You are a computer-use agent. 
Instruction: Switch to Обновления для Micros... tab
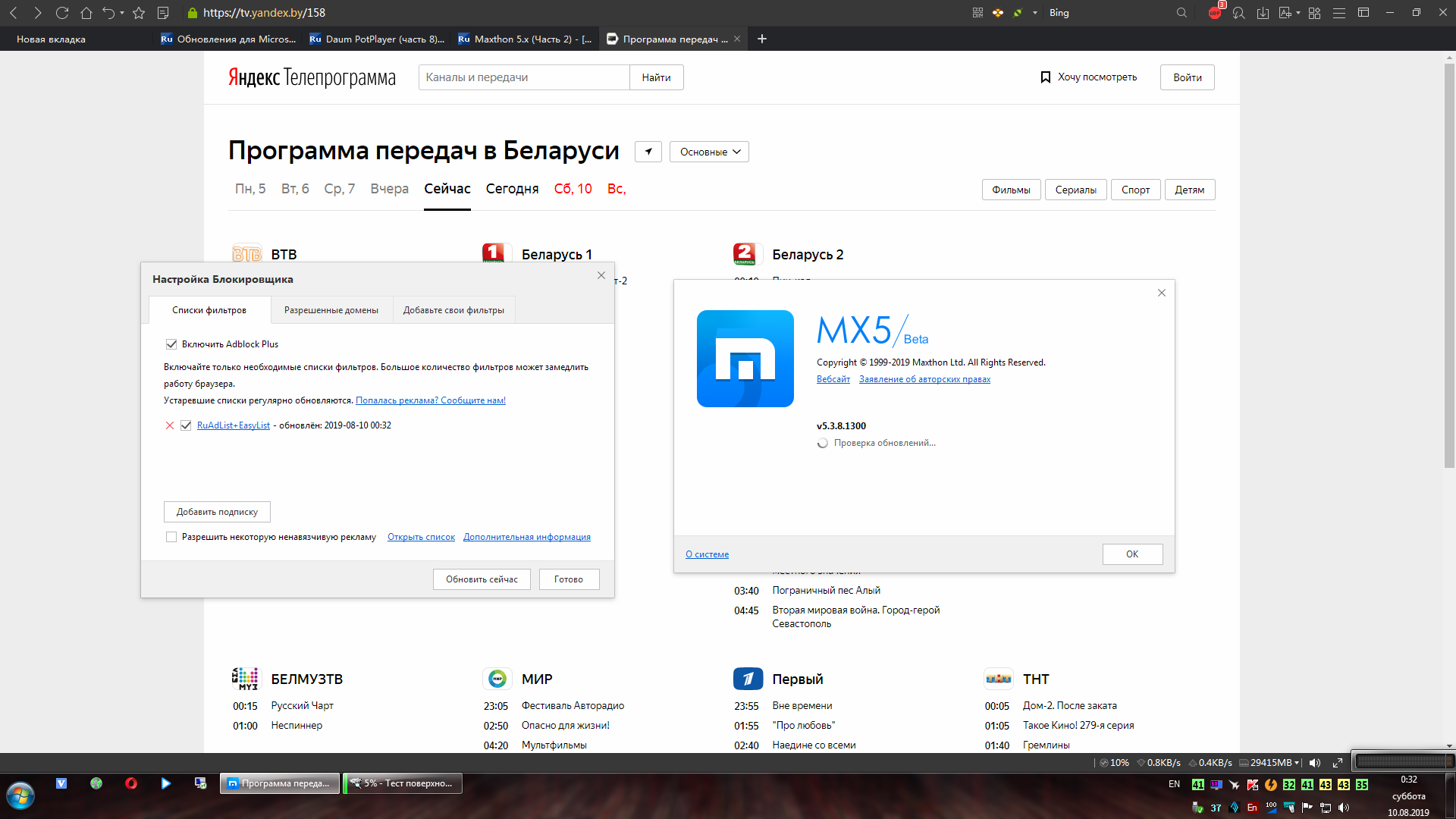point(228,39)
